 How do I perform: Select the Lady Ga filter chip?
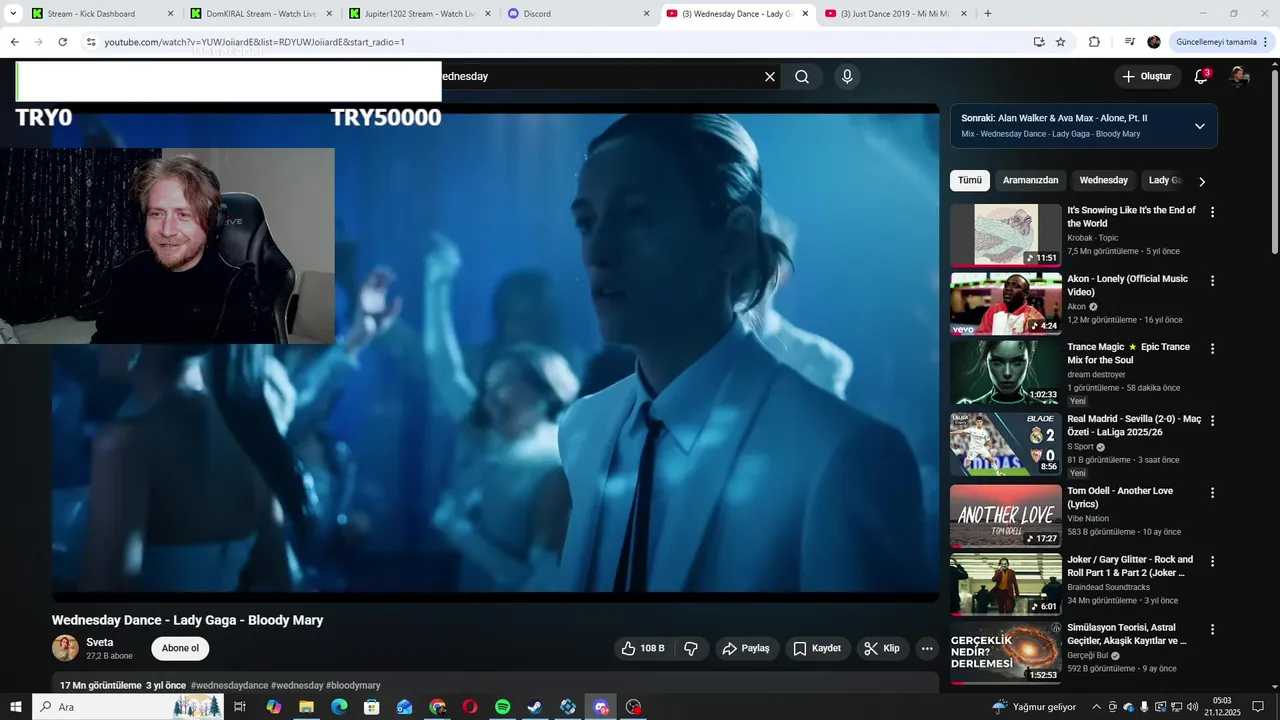point(1165,180)
